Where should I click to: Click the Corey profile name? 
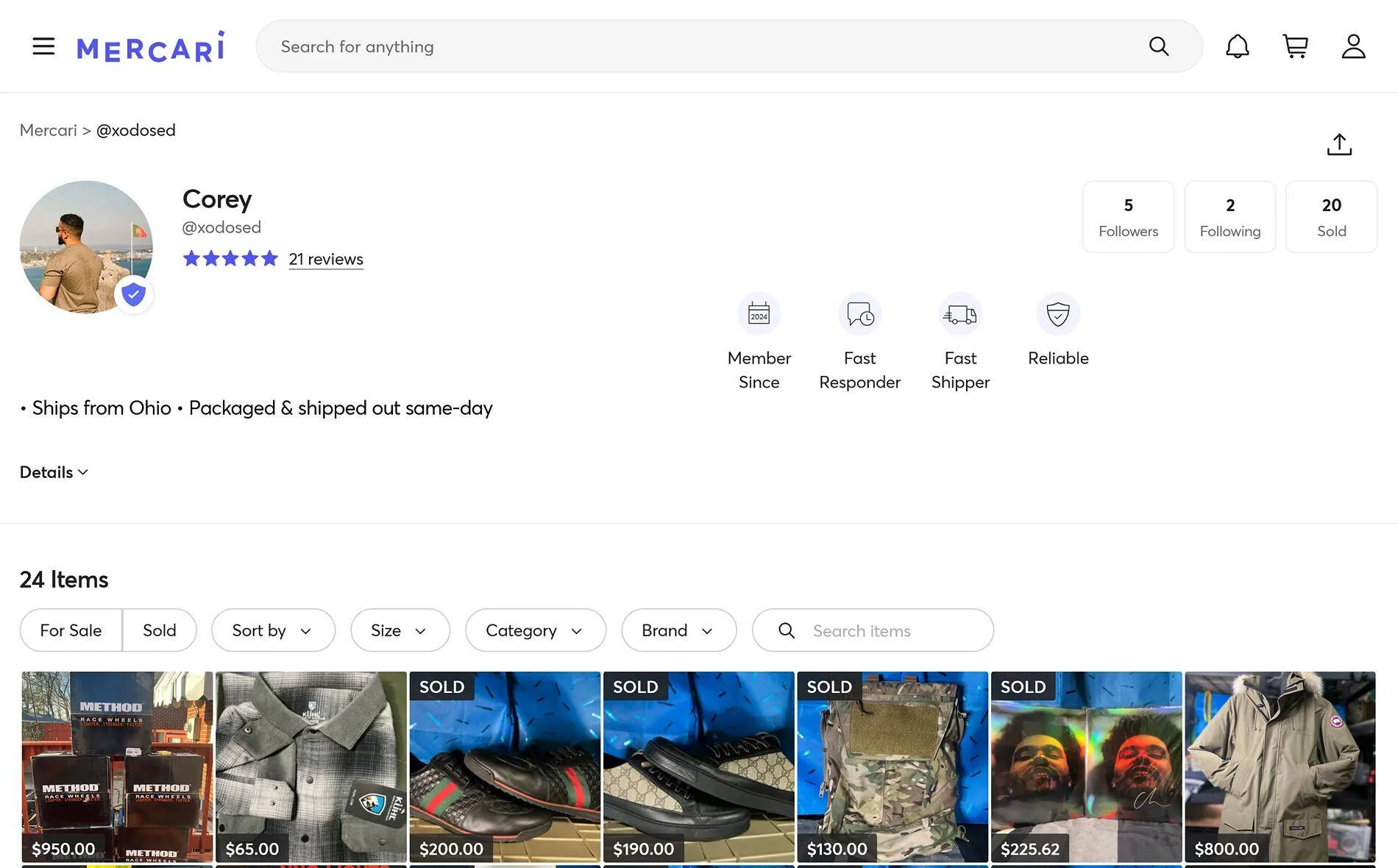(x=217, y=199)
